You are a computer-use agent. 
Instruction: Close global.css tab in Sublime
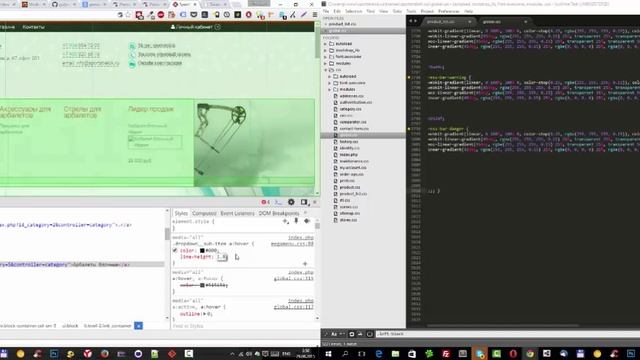pos(525,21)
